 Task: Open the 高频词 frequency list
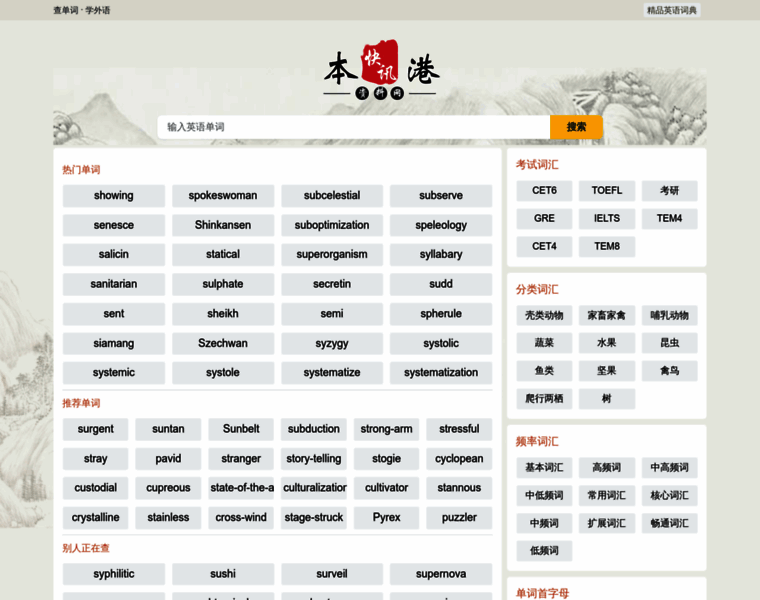[607, 468]
